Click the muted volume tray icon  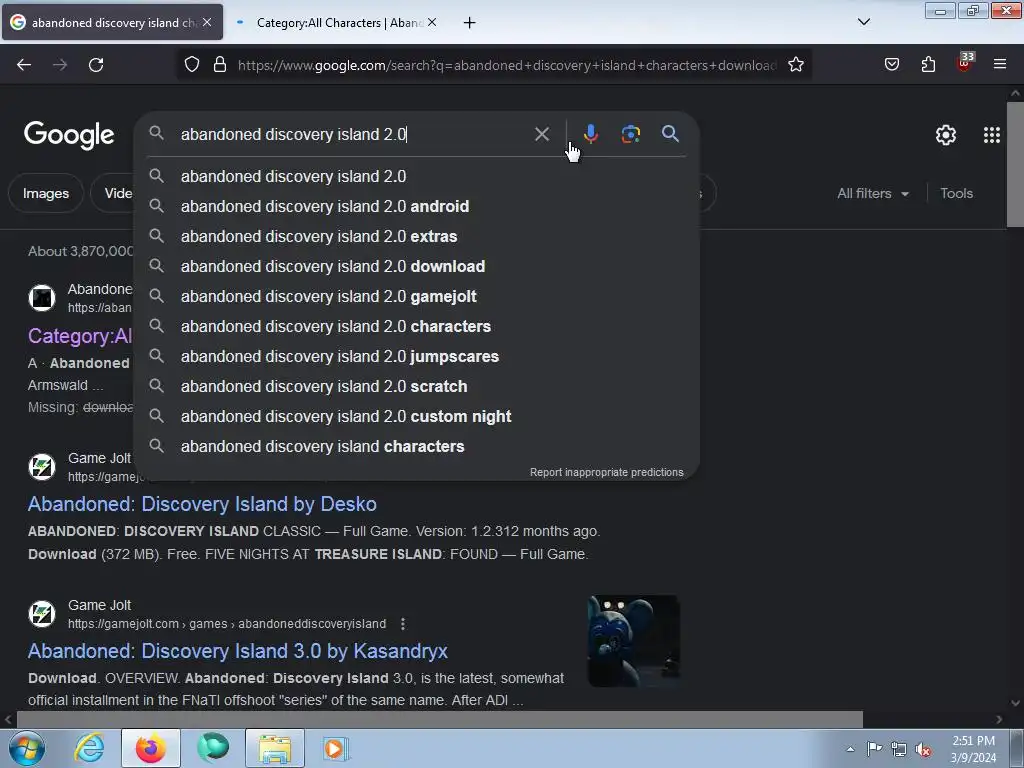pos(923,749)
